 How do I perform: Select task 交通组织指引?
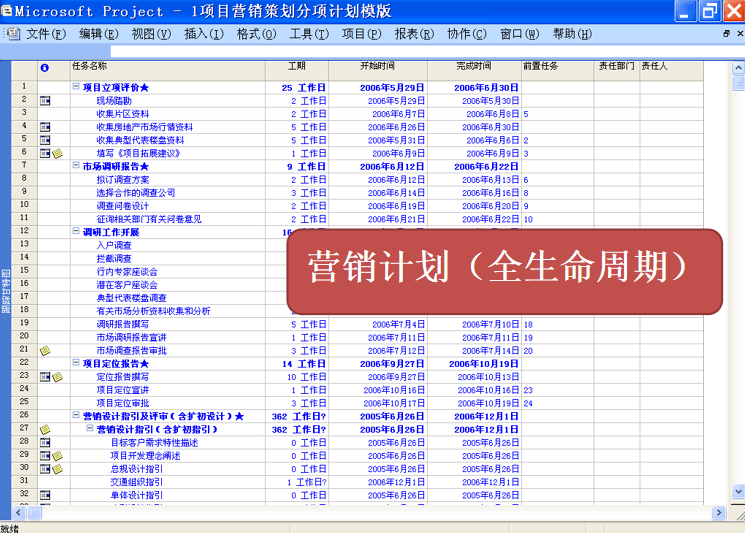136,482
